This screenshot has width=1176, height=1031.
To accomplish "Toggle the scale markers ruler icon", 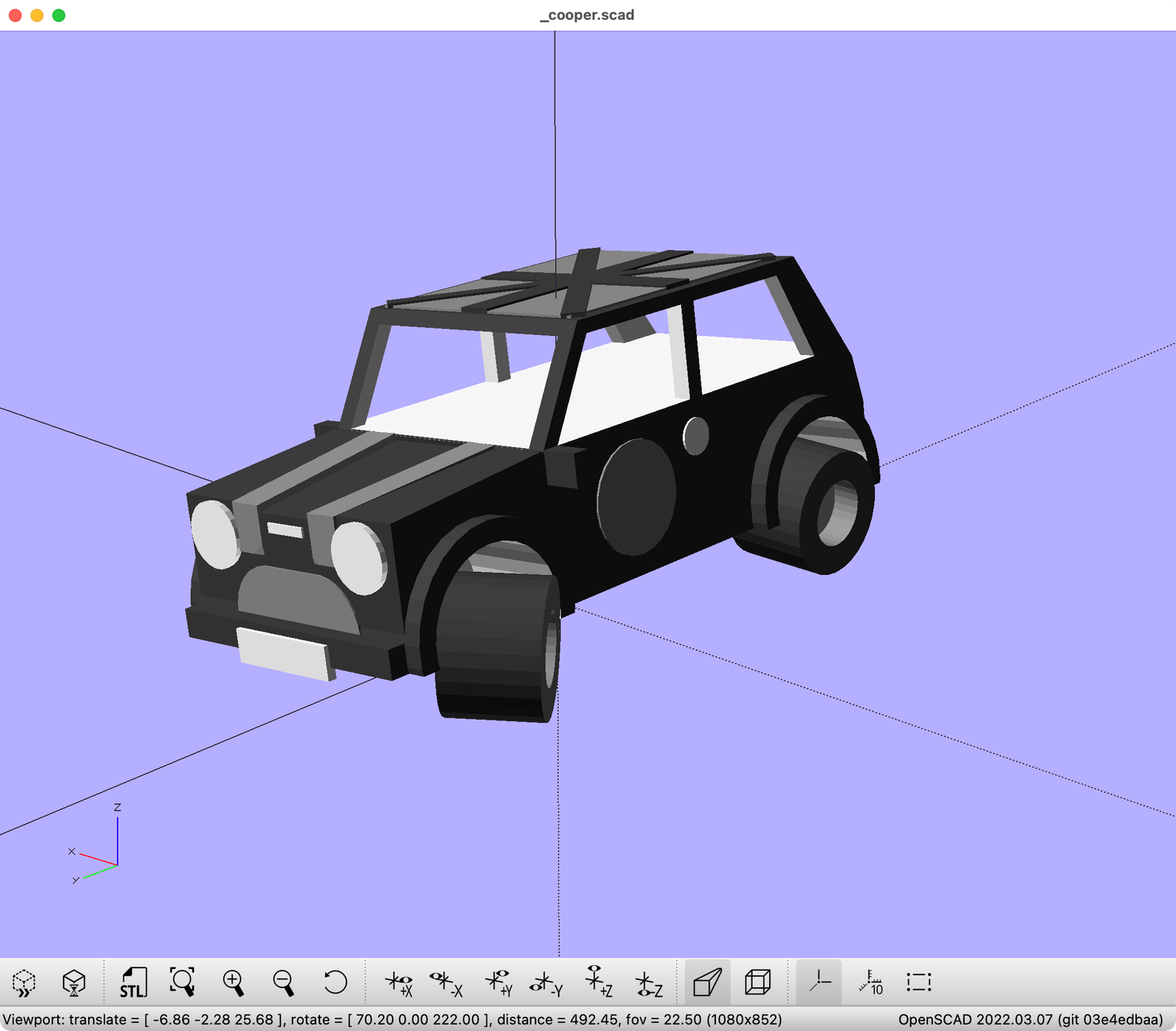I will pos(870,983).
